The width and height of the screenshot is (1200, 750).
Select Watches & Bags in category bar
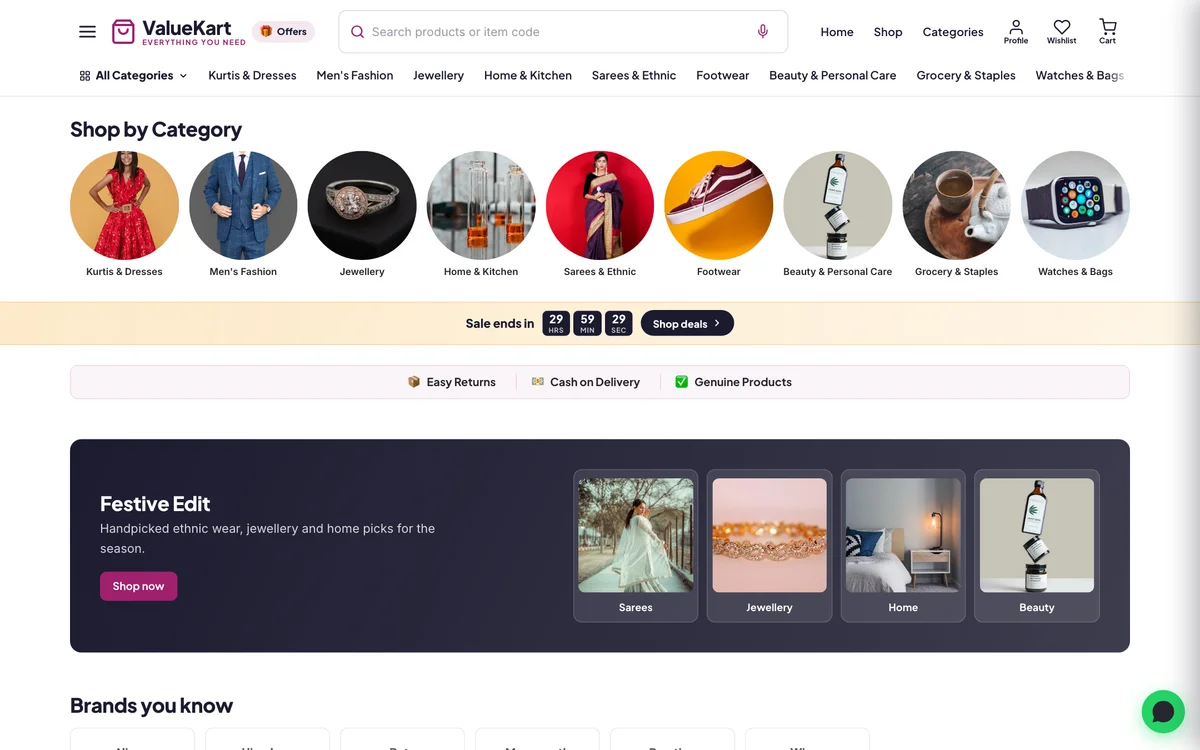tap(1080, 75)
